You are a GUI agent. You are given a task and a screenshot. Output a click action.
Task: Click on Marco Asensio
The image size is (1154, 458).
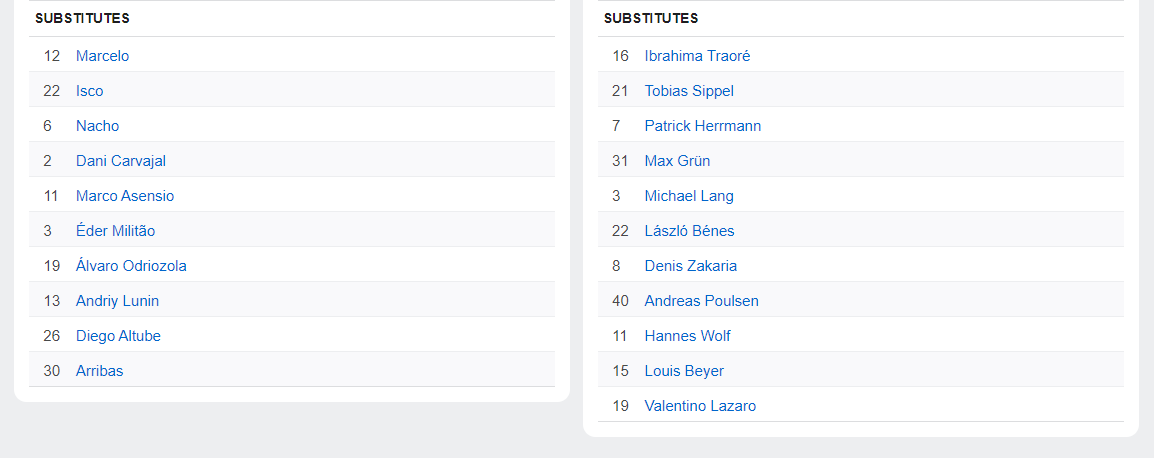(x=125, y=196)
